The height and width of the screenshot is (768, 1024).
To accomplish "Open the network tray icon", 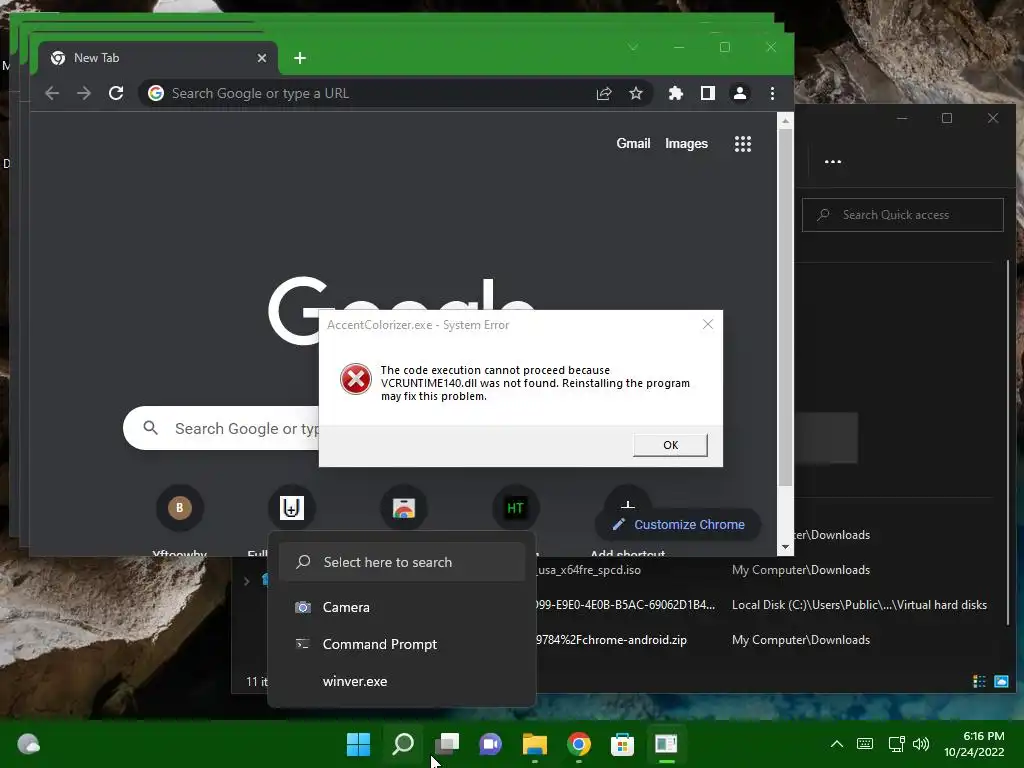I will pyautogui.click(x=897, y=744).
